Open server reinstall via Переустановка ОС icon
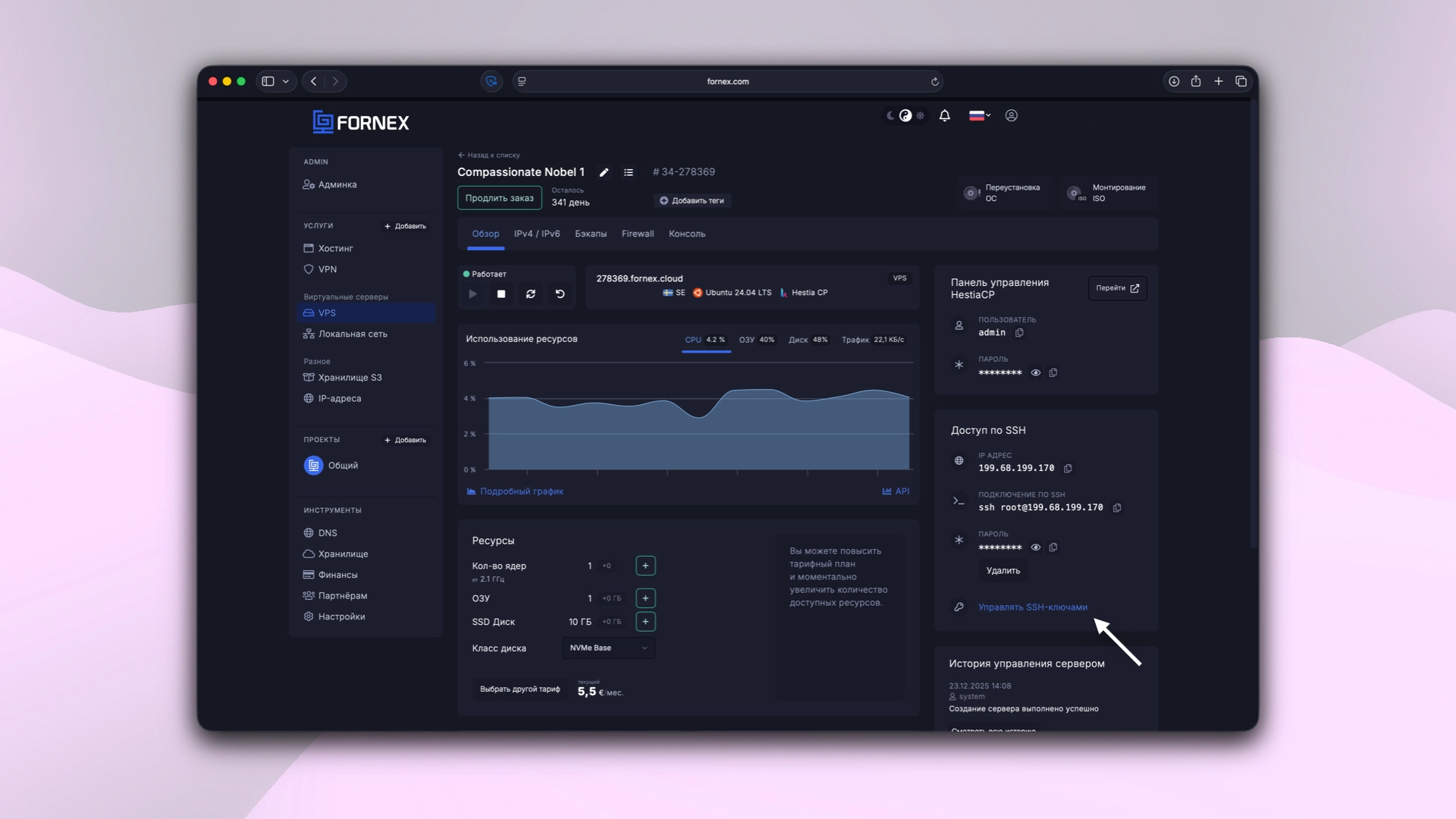Screen dimensions: 1456x819 tap(971, 193)
